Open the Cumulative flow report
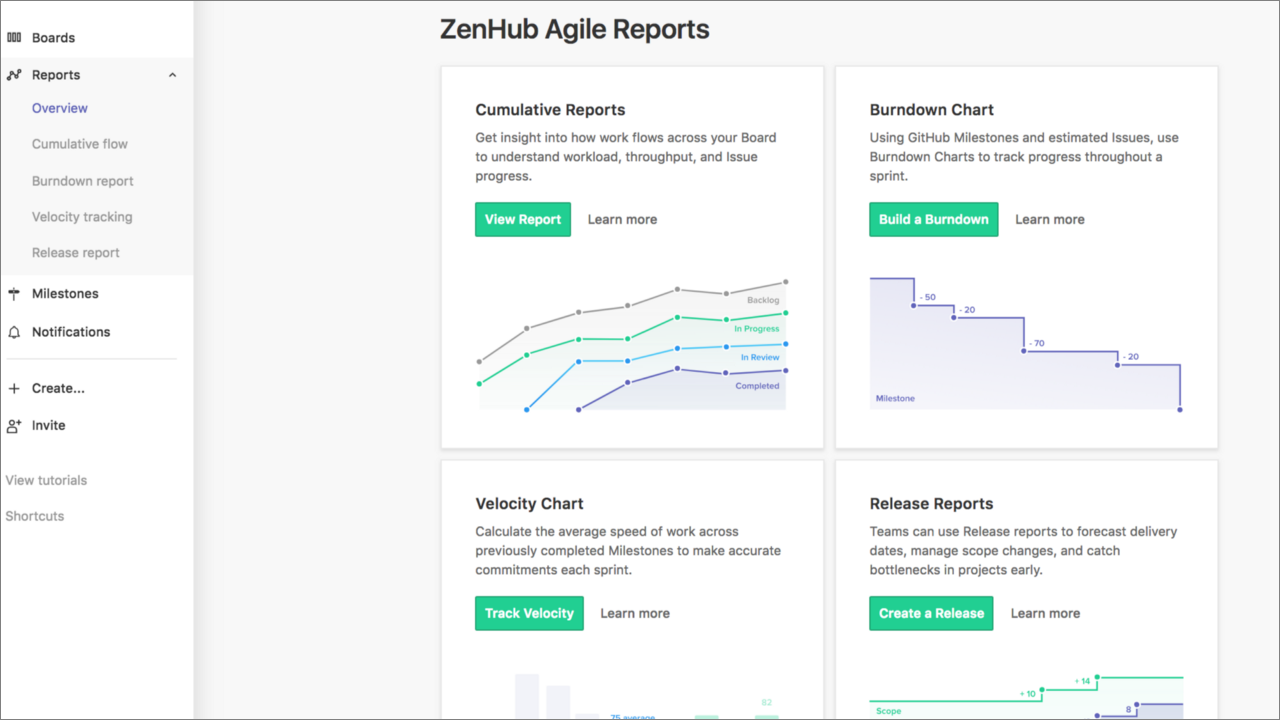This screenshot has width=1280, height=720. tap(80, 144)
